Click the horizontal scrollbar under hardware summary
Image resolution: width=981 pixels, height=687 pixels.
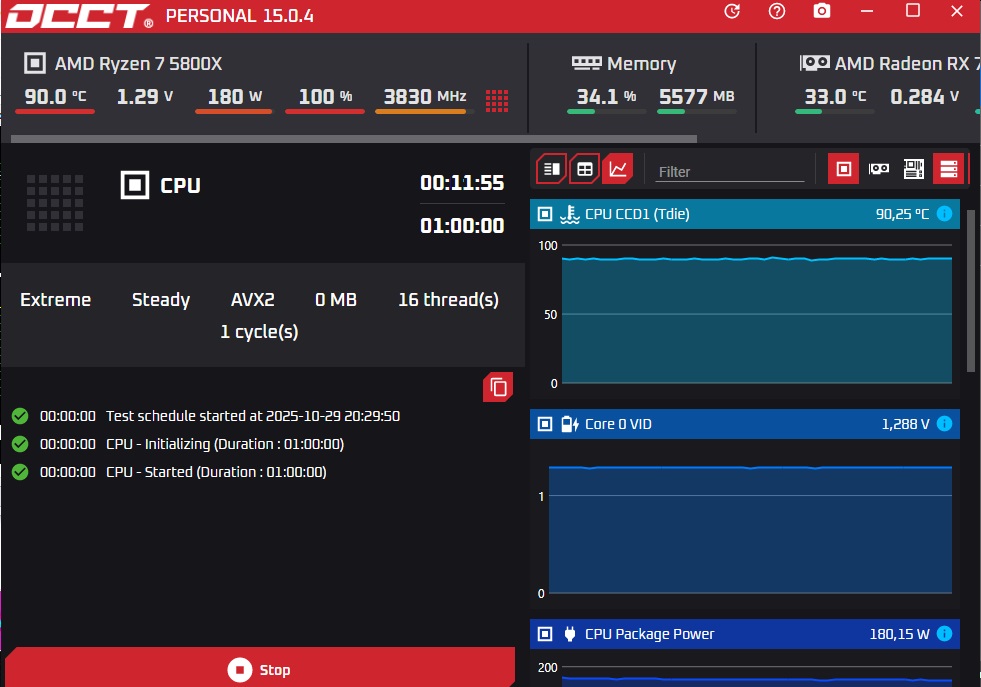(x=353, y=139)
